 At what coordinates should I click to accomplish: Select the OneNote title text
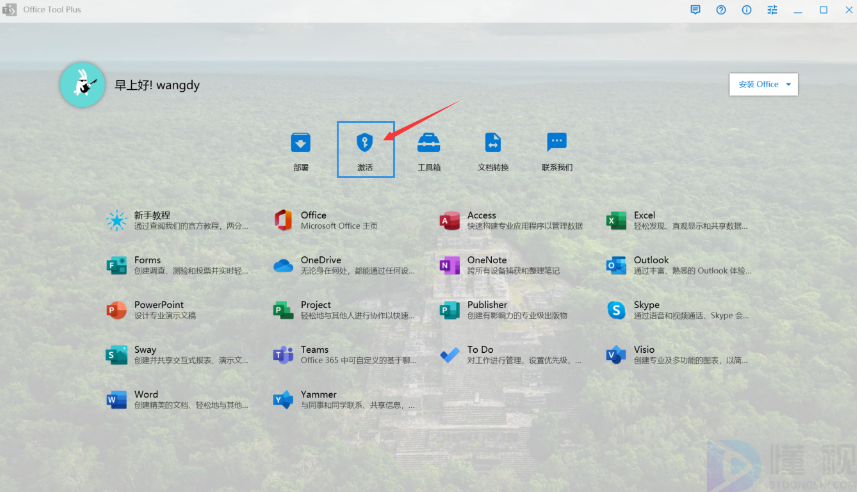(487, 260)
